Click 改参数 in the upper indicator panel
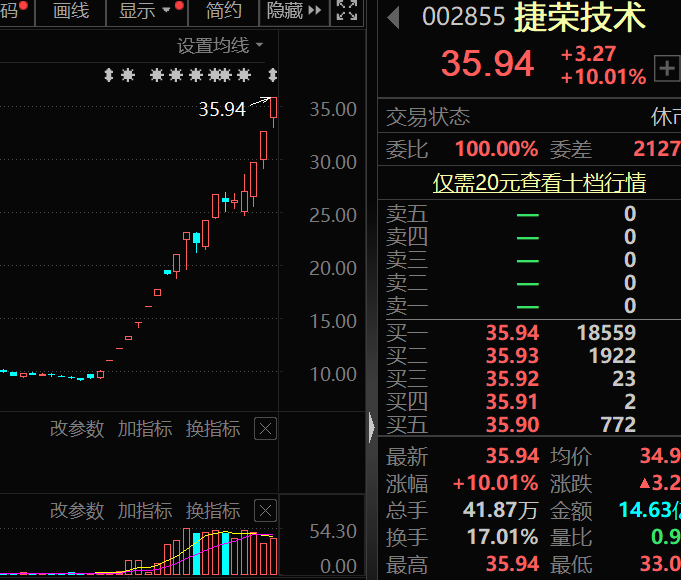 (77, 429)
